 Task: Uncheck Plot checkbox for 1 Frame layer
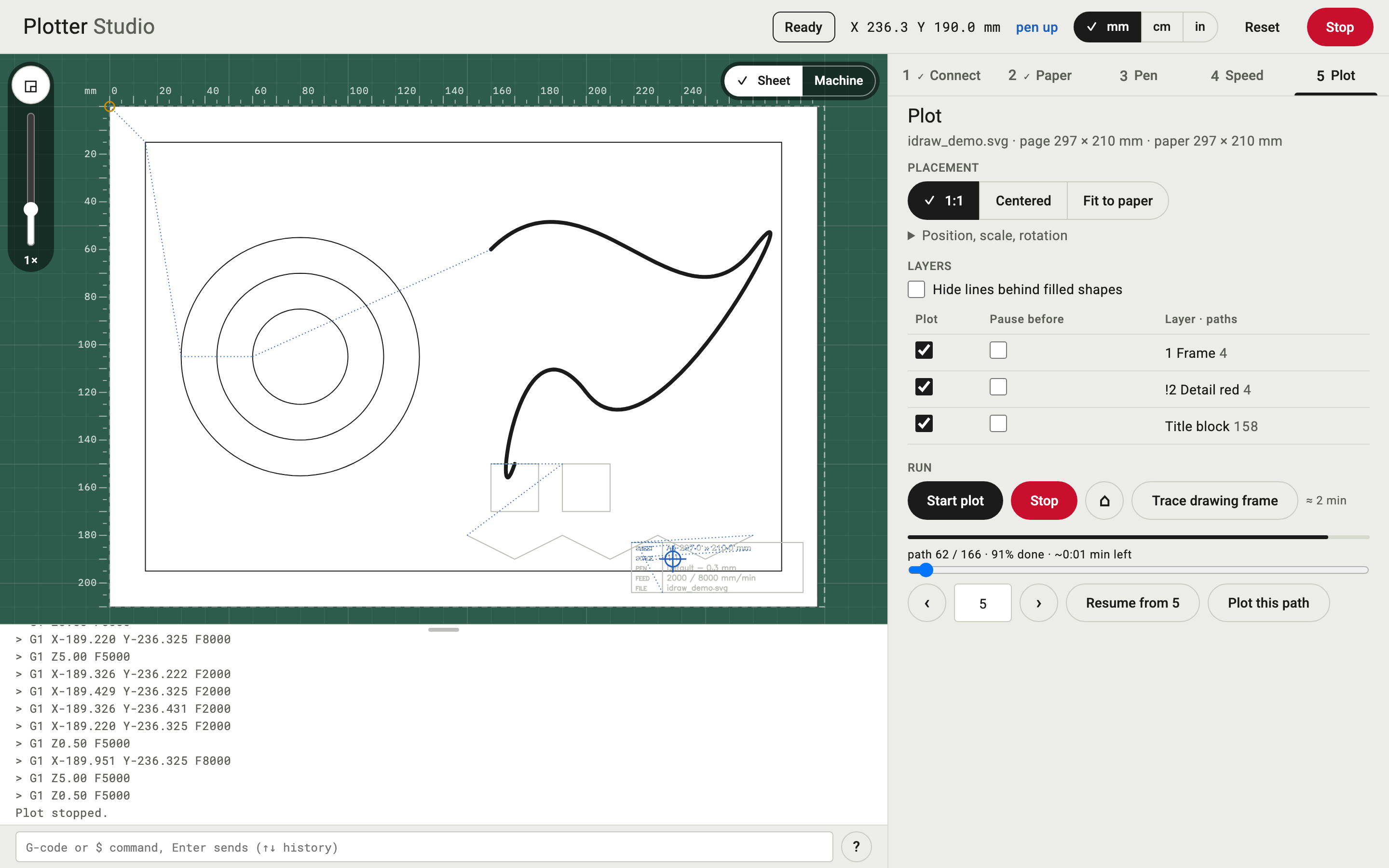[924, 350]
